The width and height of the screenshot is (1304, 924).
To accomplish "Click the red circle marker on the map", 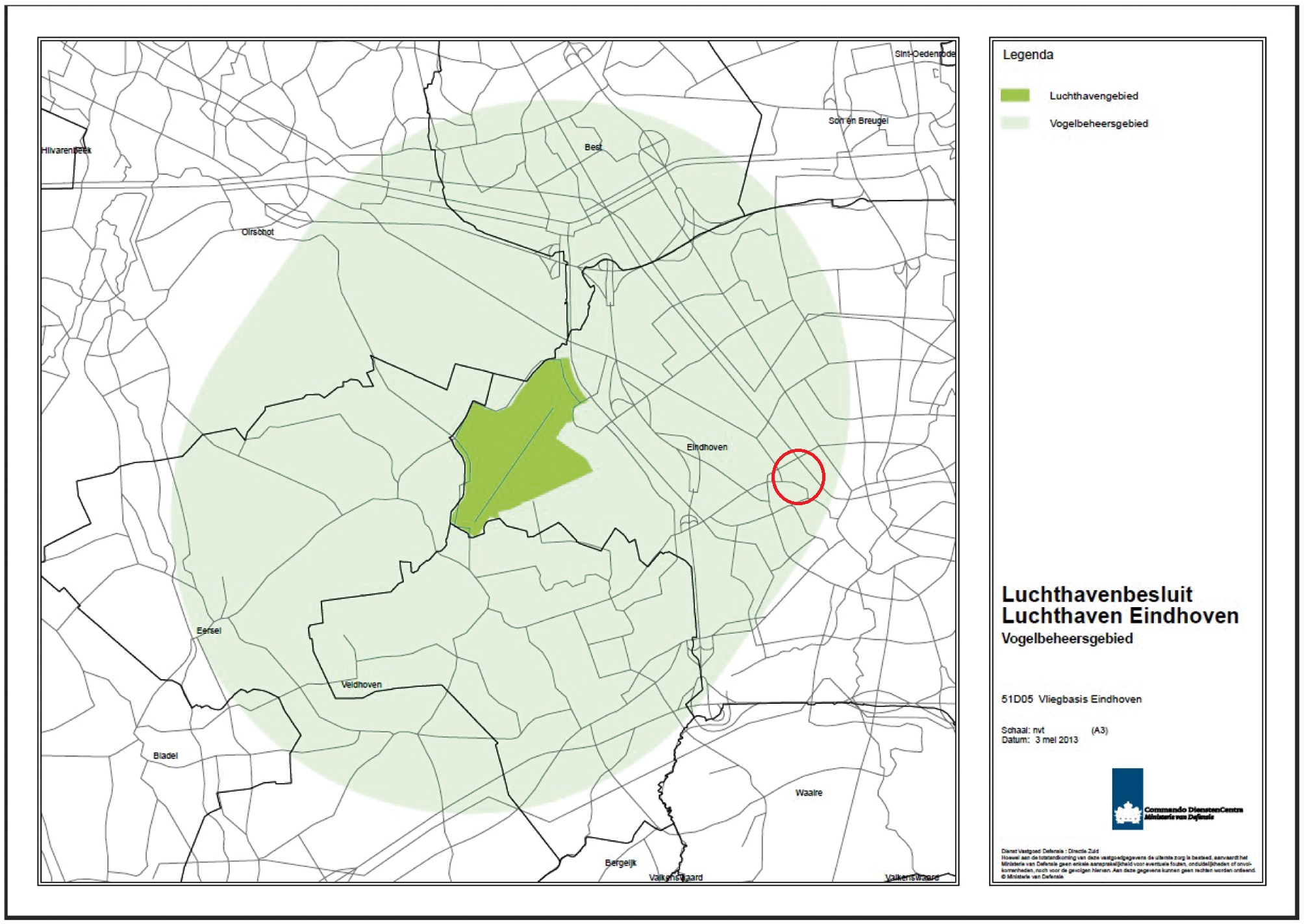I will (798, 477).
